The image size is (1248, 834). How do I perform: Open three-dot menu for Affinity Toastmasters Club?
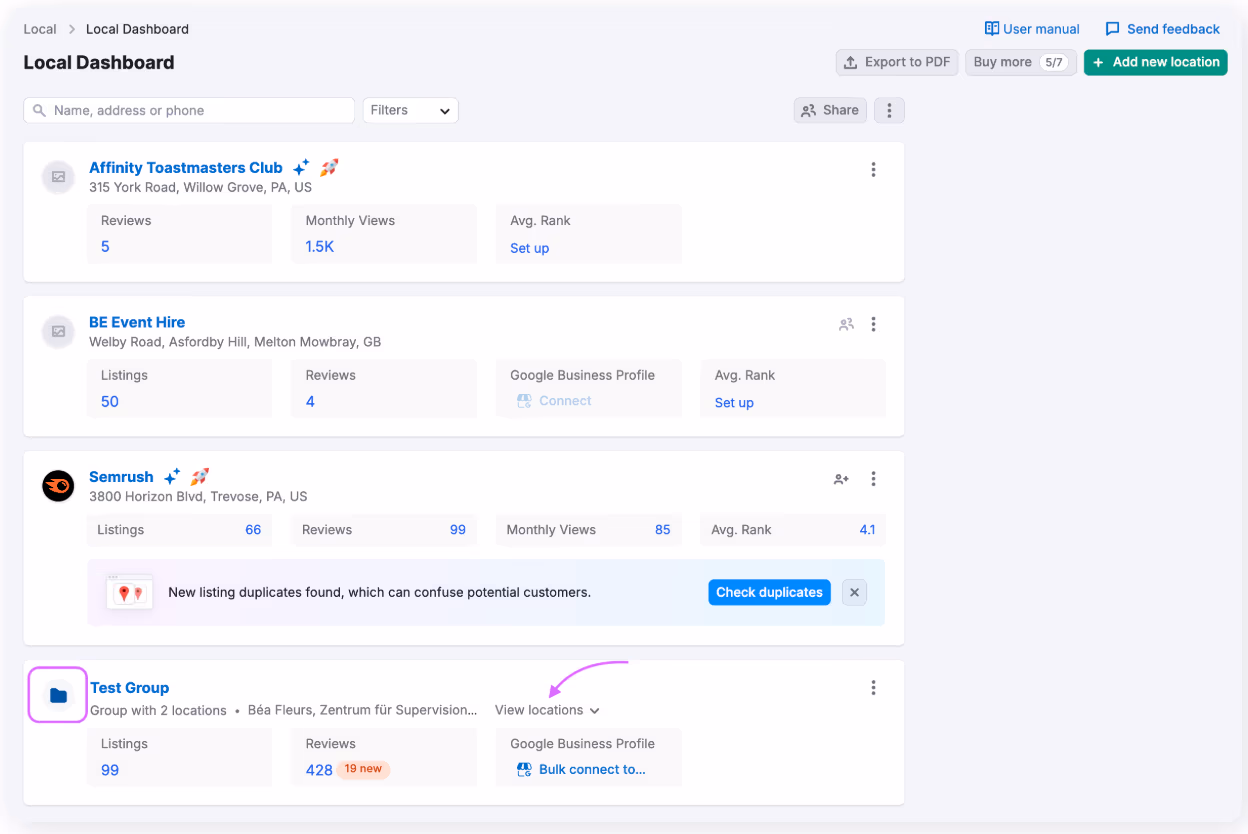coord(873,170)
